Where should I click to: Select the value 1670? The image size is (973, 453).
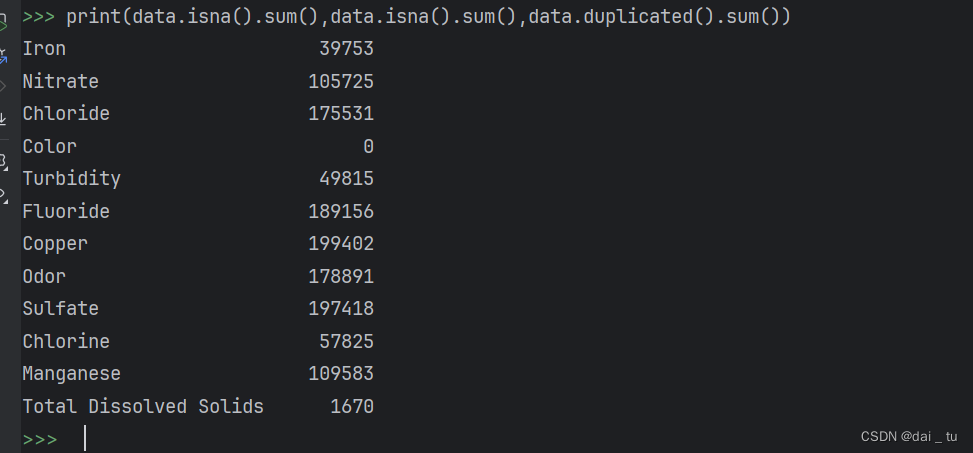coord(352,406)
